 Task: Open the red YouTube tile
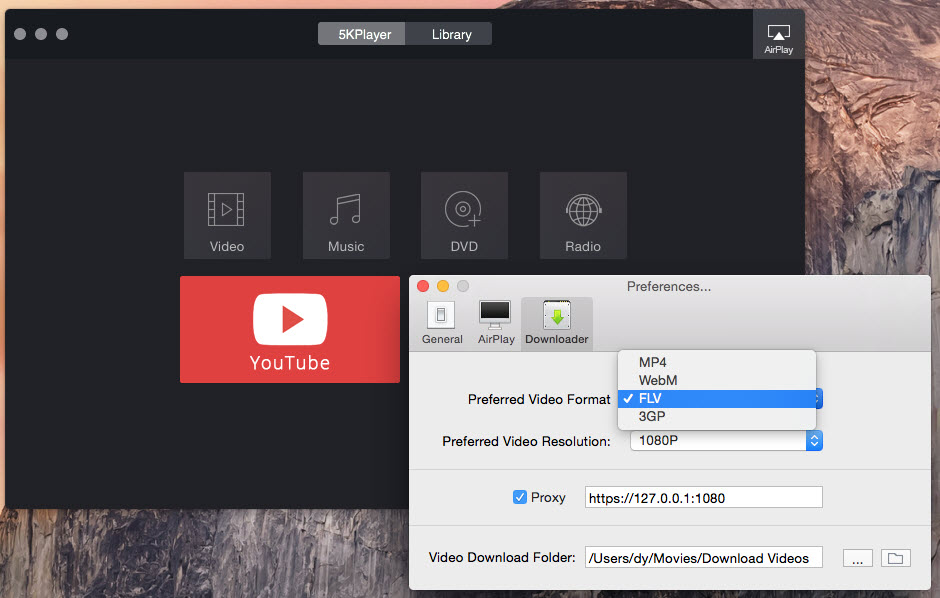(x=290, y=329)
